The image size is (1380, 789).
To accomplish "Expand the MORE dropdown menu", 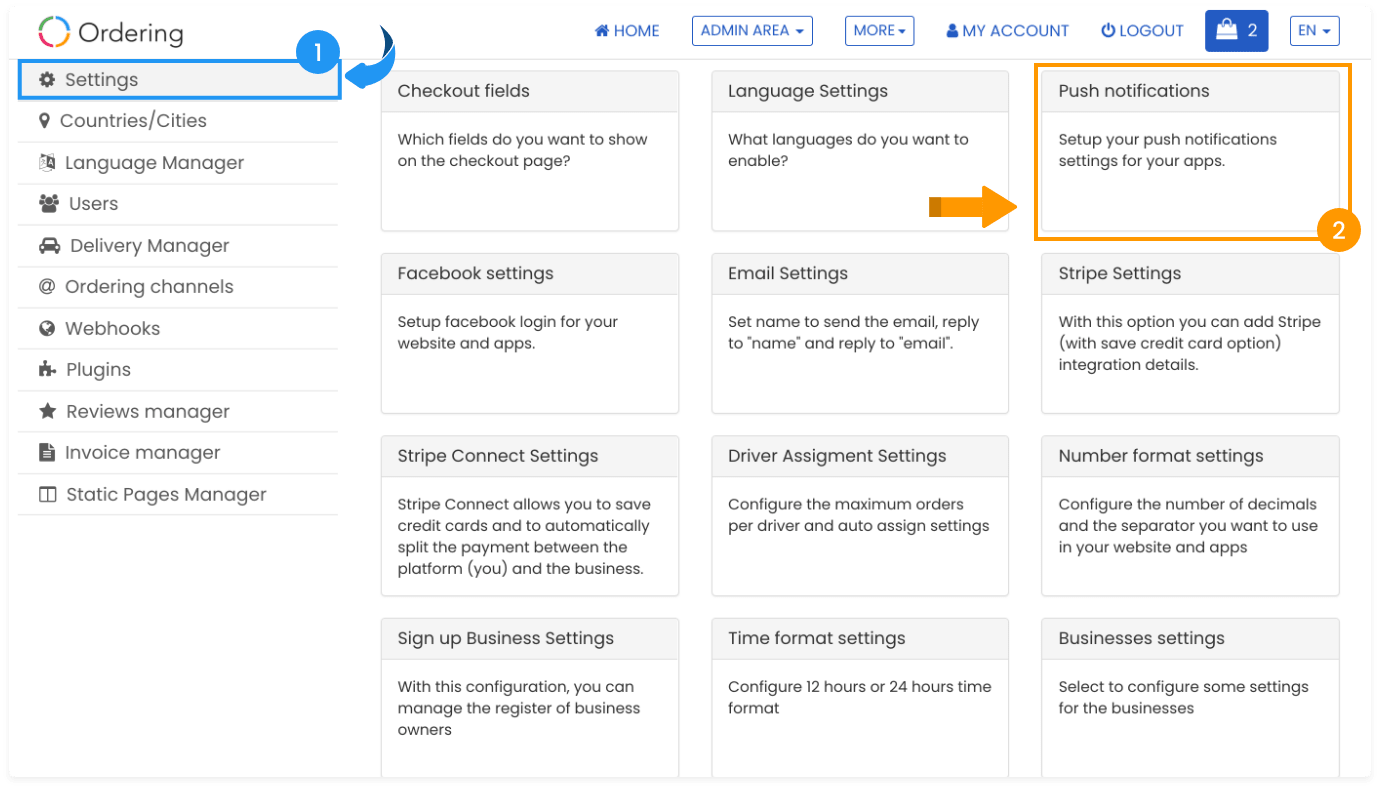I will [x=880, y=31].
